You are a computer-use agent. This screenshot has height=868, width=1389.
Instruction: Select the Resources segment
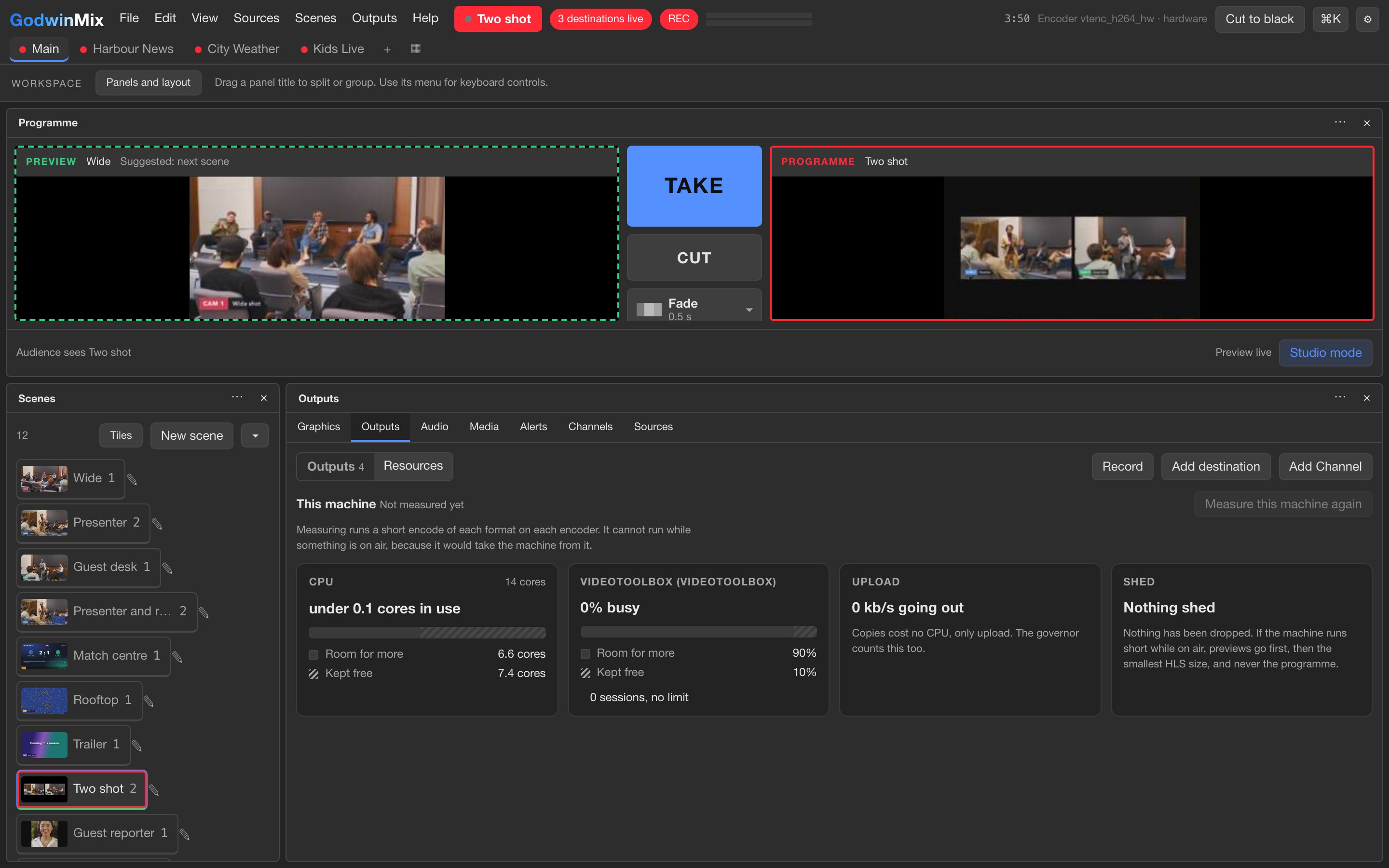point(413,465)
